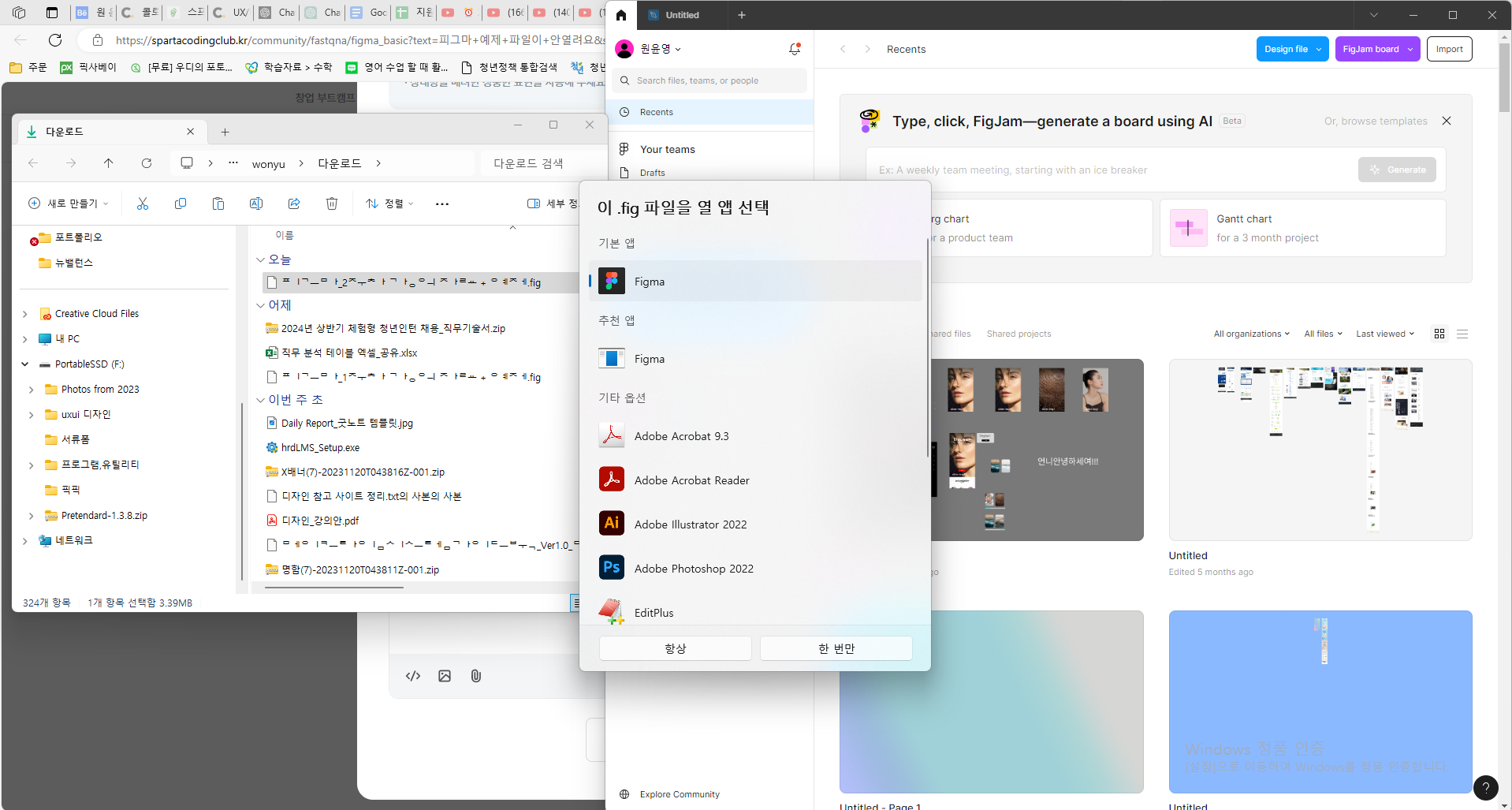Select recommended Figma app entry
This screenshot has height=810, width=1512.
[x=755, y=358]
